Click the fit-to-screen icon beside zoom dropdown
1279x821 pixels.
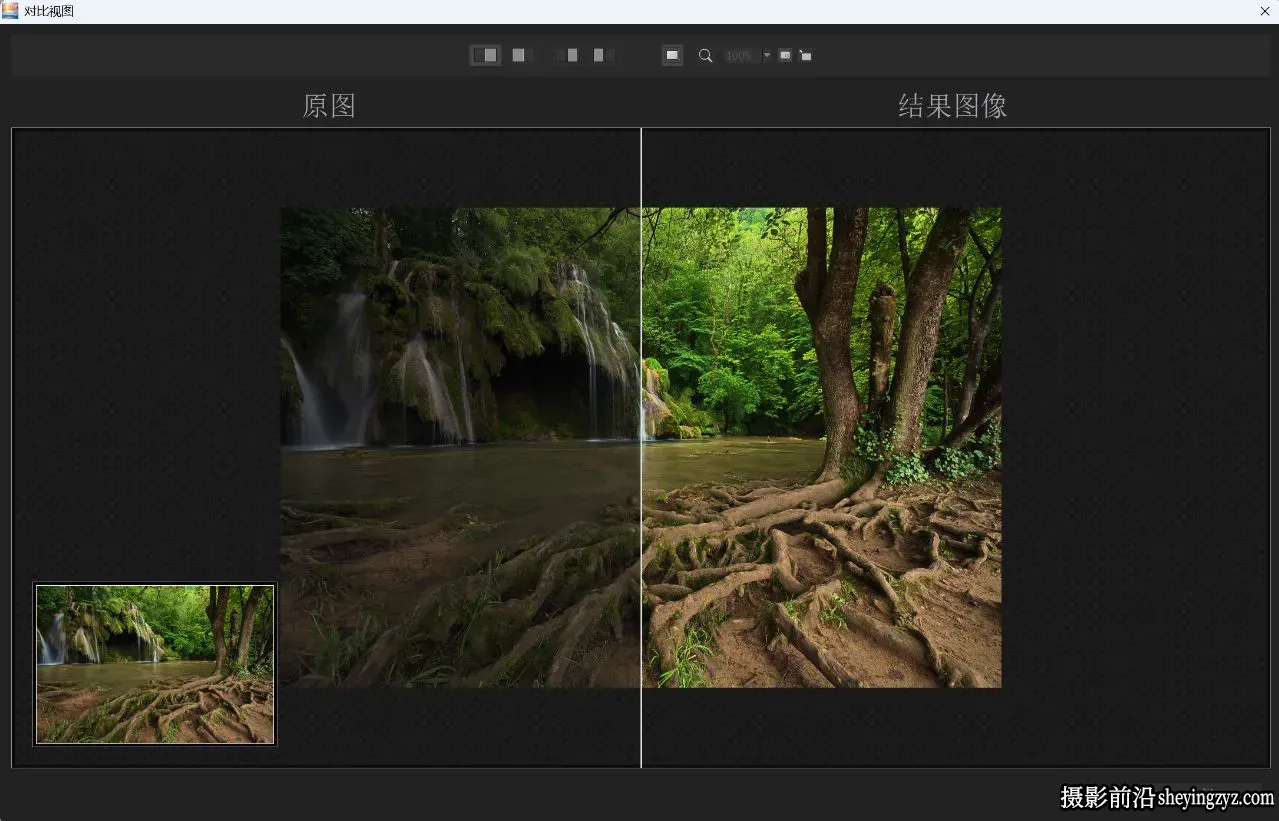[x=785, y=55]
